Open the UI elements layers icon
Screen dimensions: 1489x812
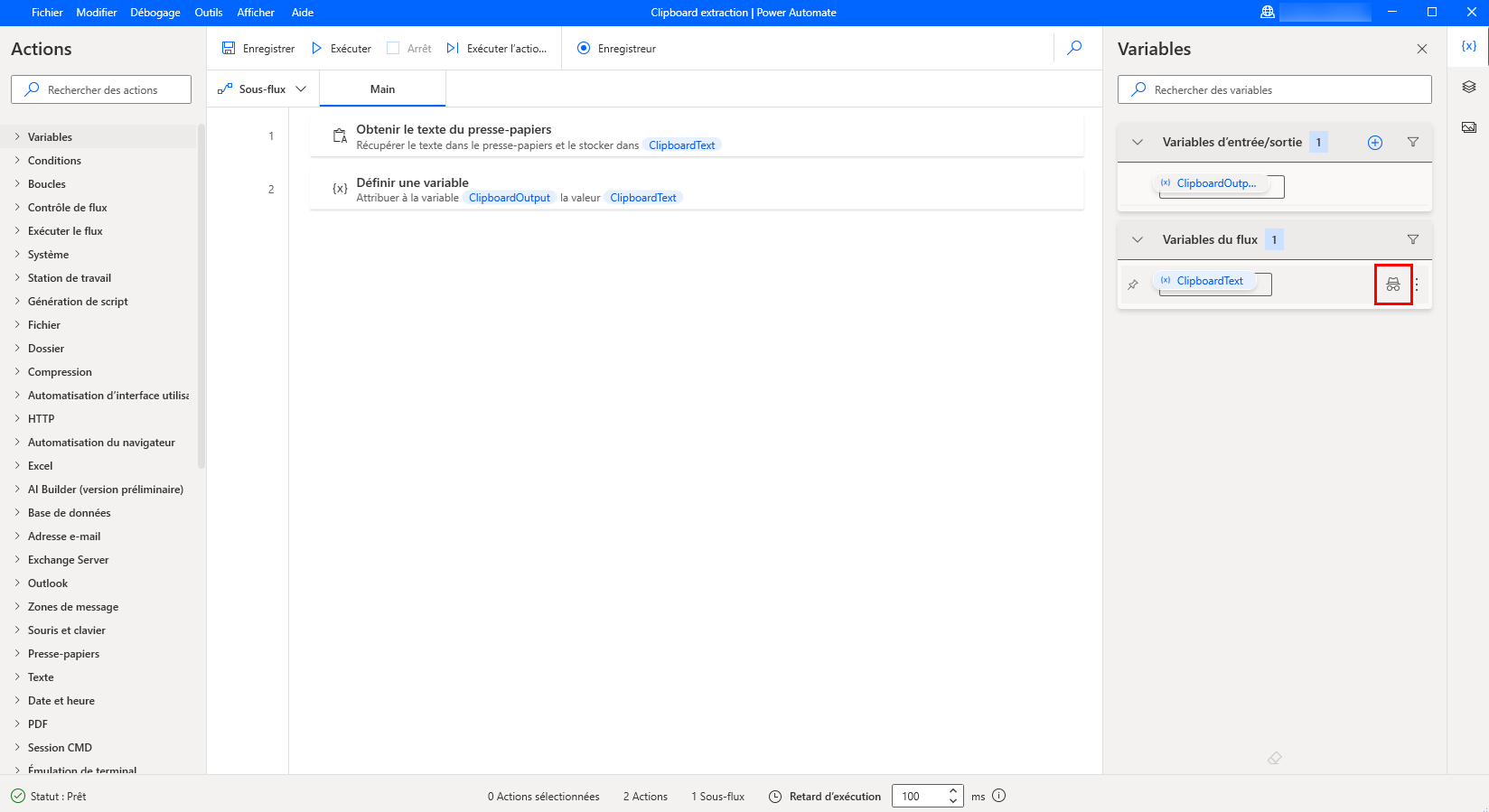point(1469,87)
